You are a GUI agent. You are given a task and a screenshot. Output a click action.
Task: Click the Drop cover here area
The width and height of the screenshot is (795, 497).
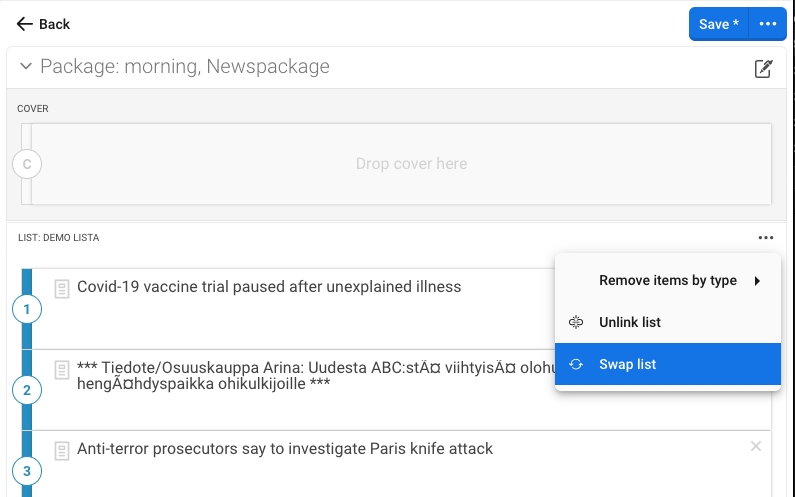point(411,164)
